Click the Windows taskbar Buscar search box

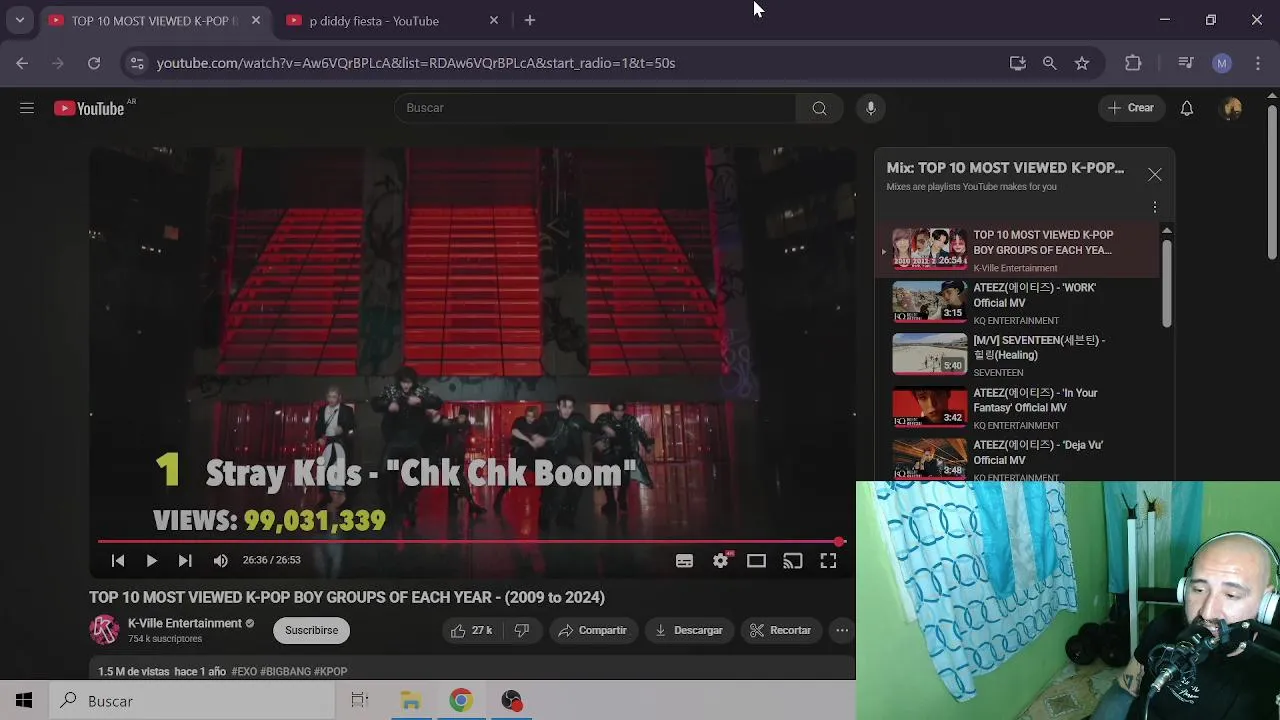click(192, 701)
